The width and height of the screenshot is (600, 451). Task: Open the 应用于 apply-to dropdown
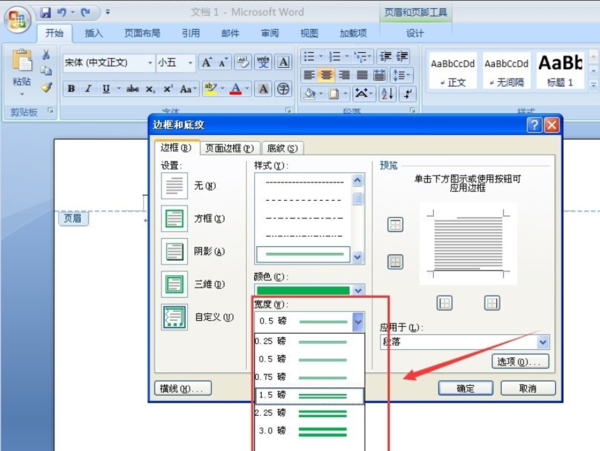click(x=543, y=342)
